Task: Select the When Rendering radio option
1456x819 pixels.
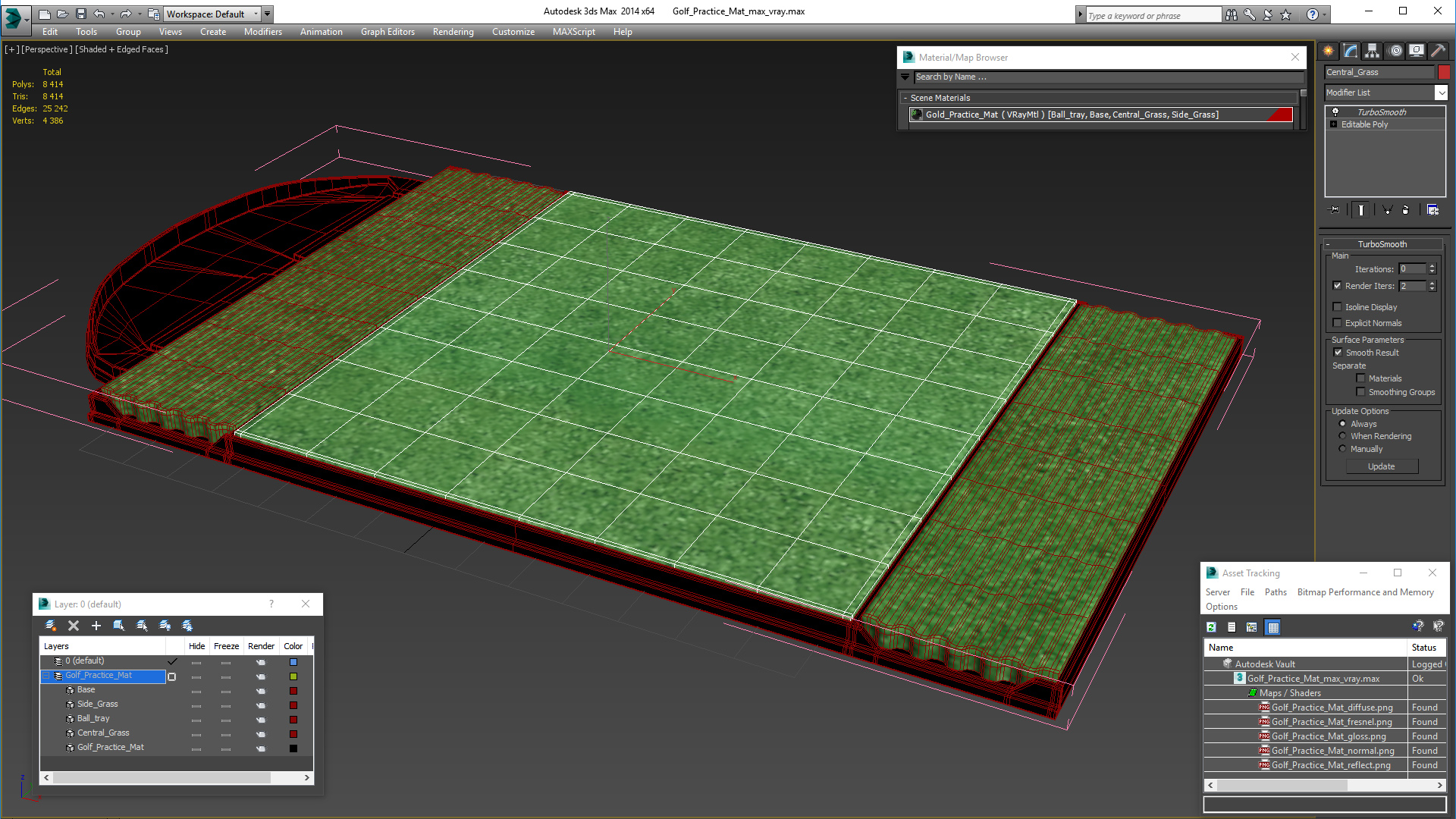Action: coord(1342,436)
